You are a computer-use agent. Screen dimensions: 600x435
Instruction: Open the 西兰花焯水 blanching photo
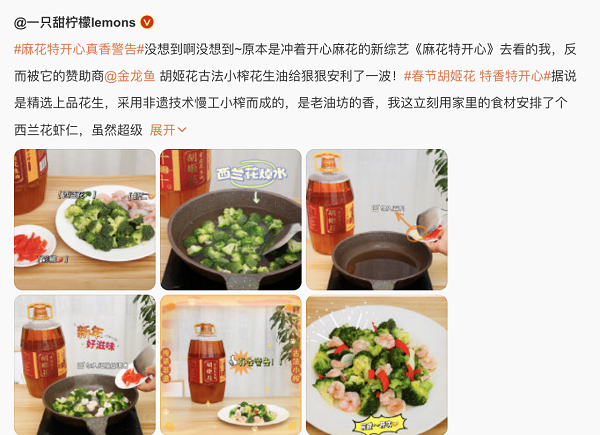coord(231,219)
